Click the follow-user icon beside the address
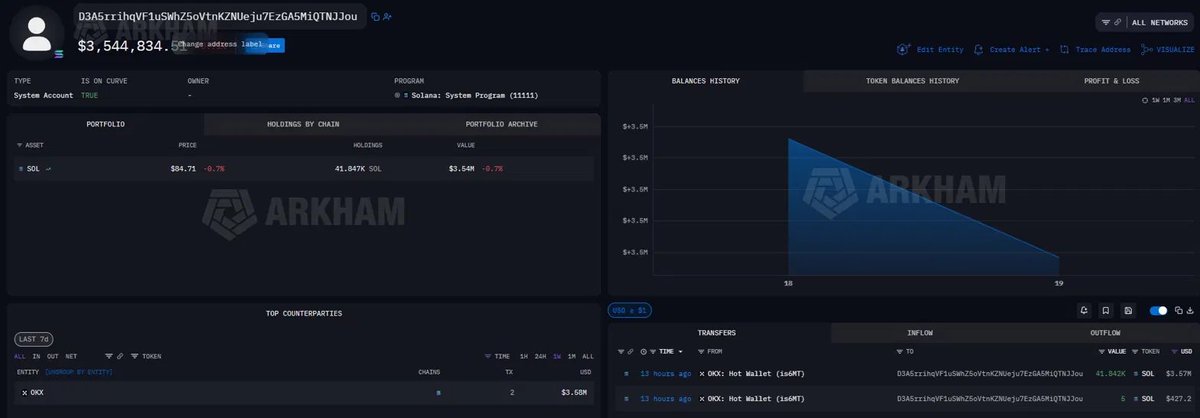Viewport: 1200px width, 418px height. pyautogui.click(x=387, y=17)
